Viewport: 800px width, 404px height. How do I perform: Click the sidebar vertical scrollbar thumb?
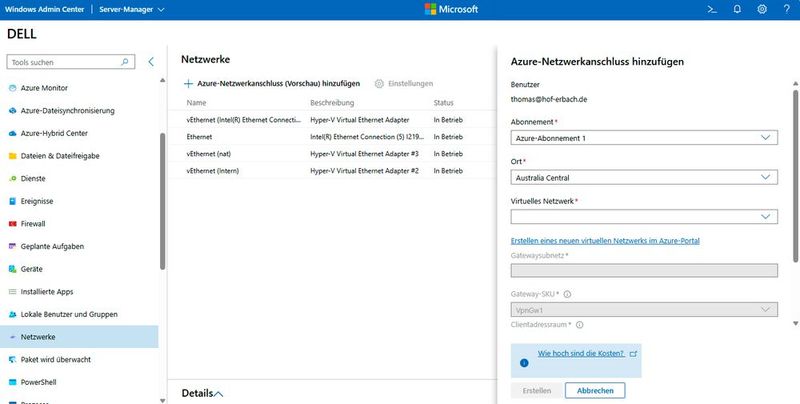(163, 201)
